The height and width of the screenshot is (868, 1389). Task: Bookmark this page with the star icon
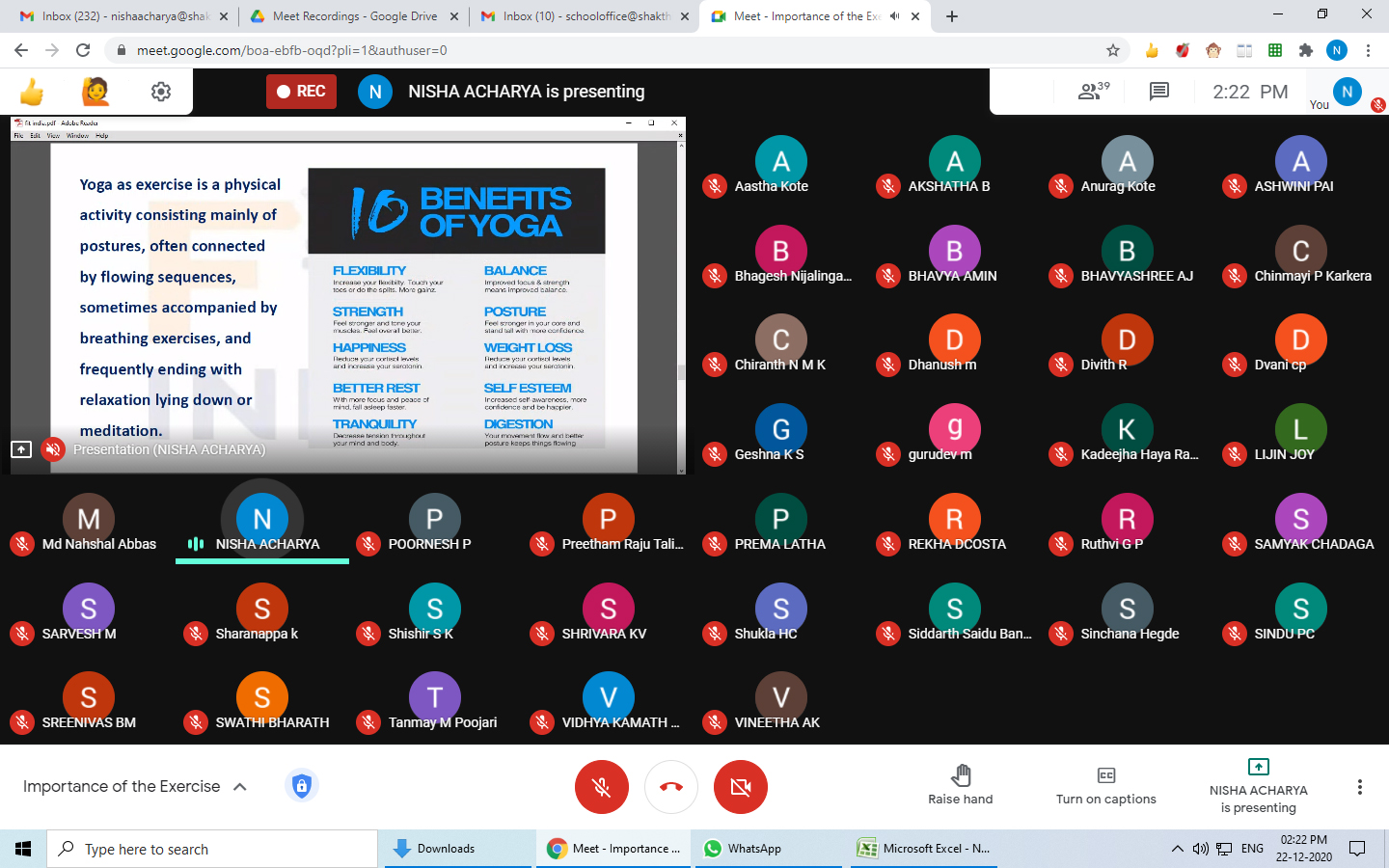[x=1113, y=50]
